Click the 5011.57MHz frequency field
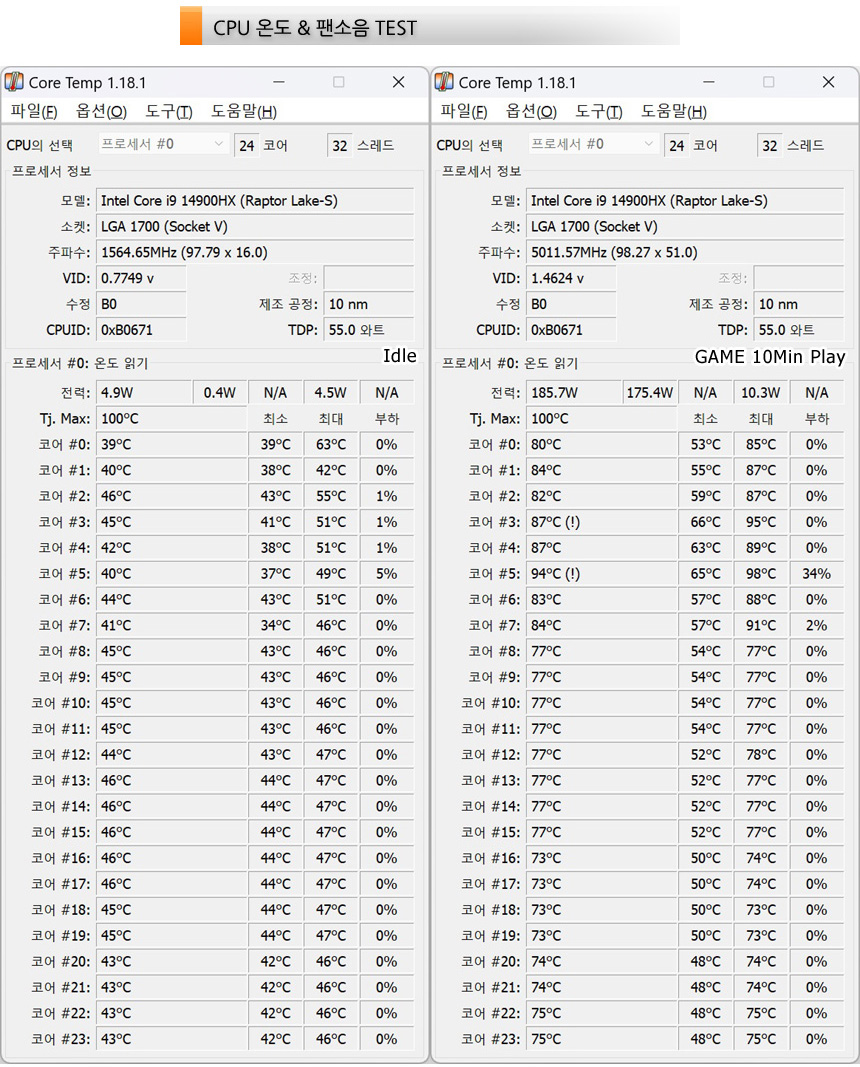Image resolution: width=860 pixels, height=1067 pixels. coord(685,253)
